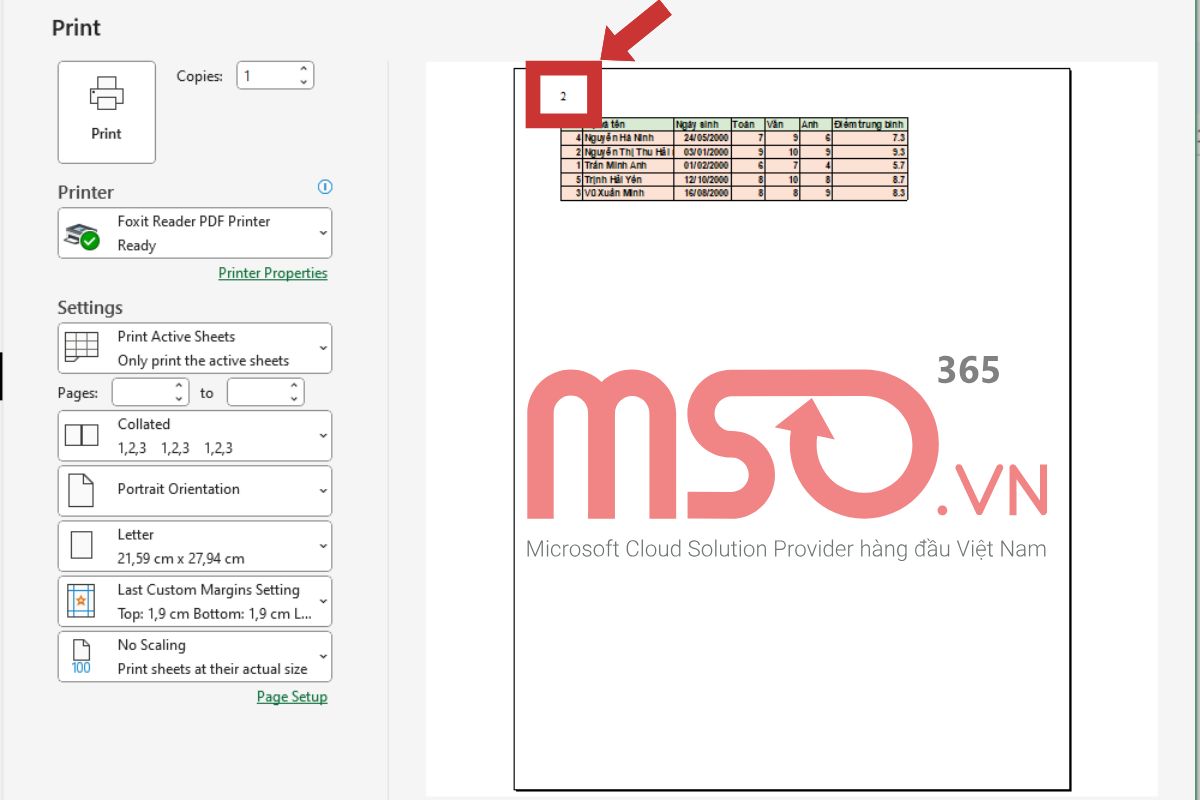Click 'Vũ Xuân Minh' in the preview table
1200x800 pixels.
click(615, 192)
